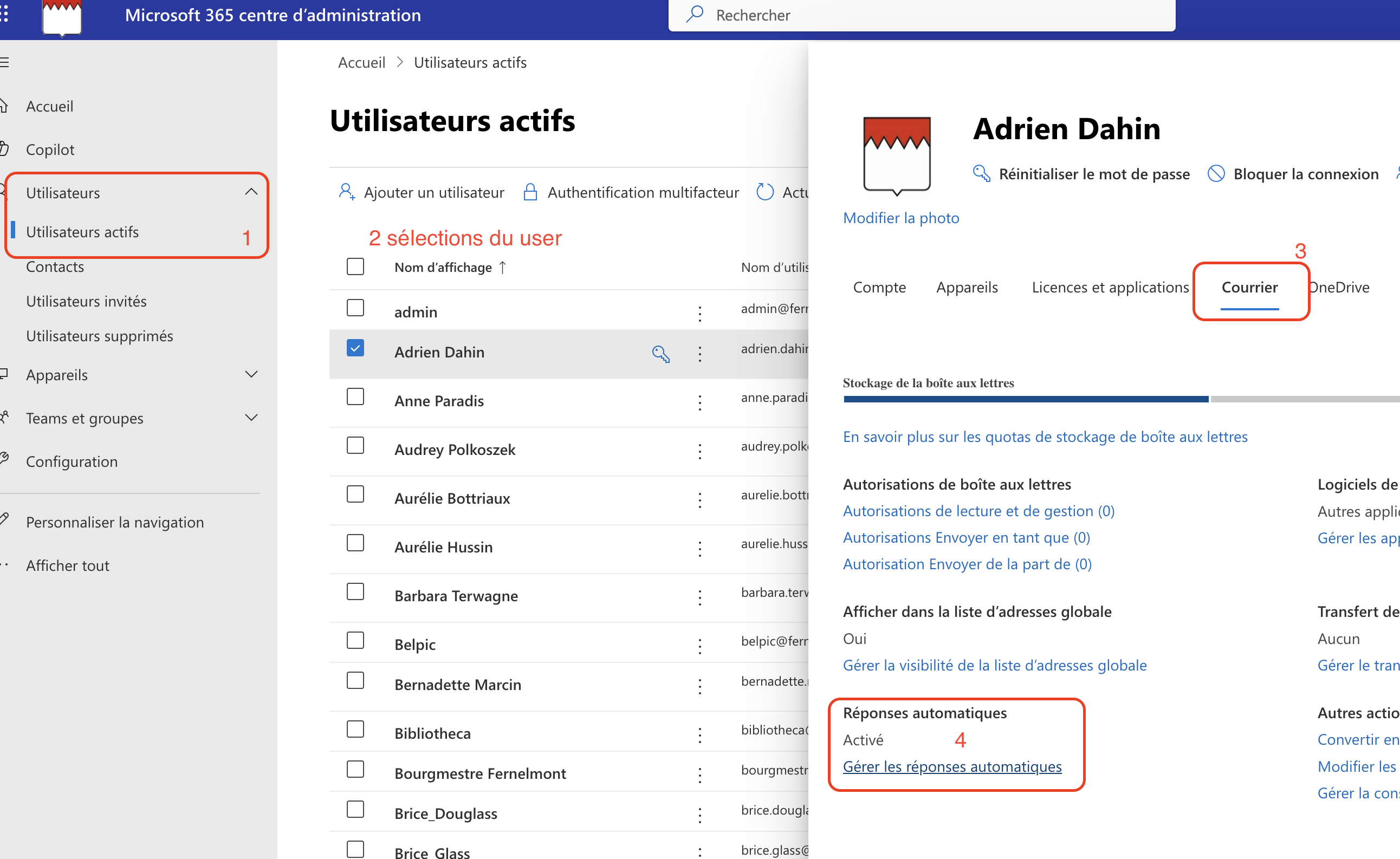Viewport: 1400px width, 859px height.
Task: Click the reset password key icon in the panel
Action: tap(981, 173)
